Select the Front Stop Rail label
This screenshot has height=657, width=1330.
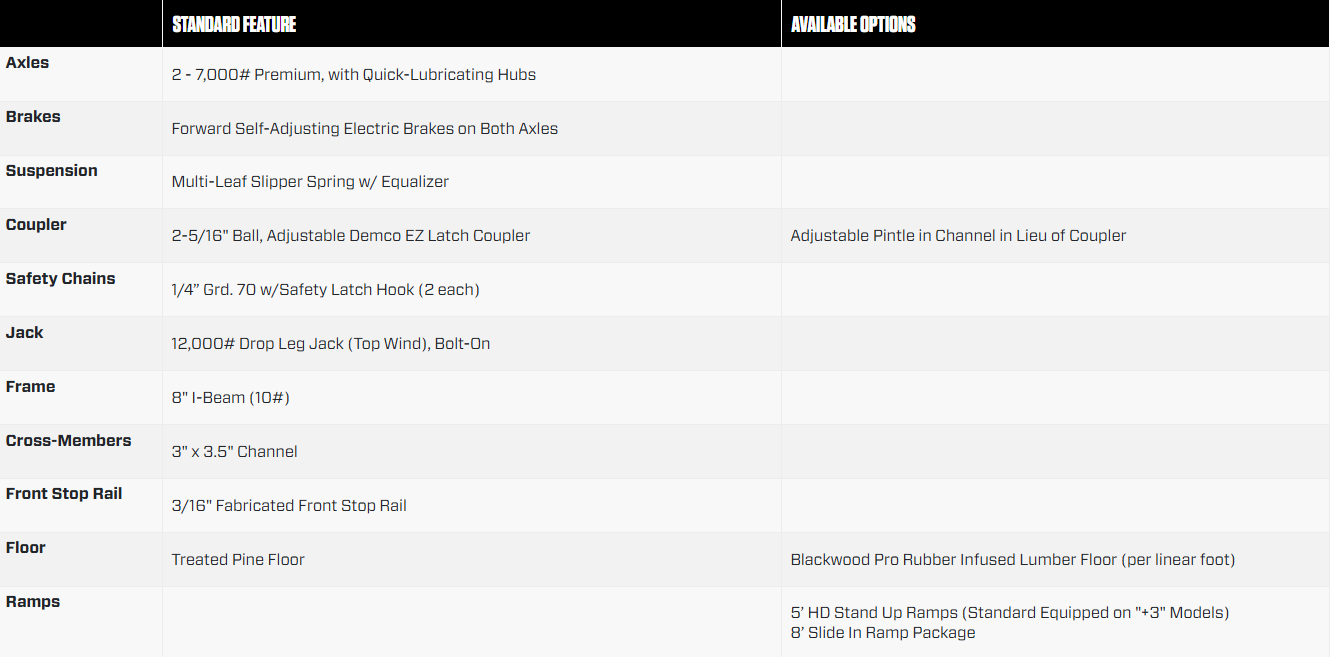[64, 494]
